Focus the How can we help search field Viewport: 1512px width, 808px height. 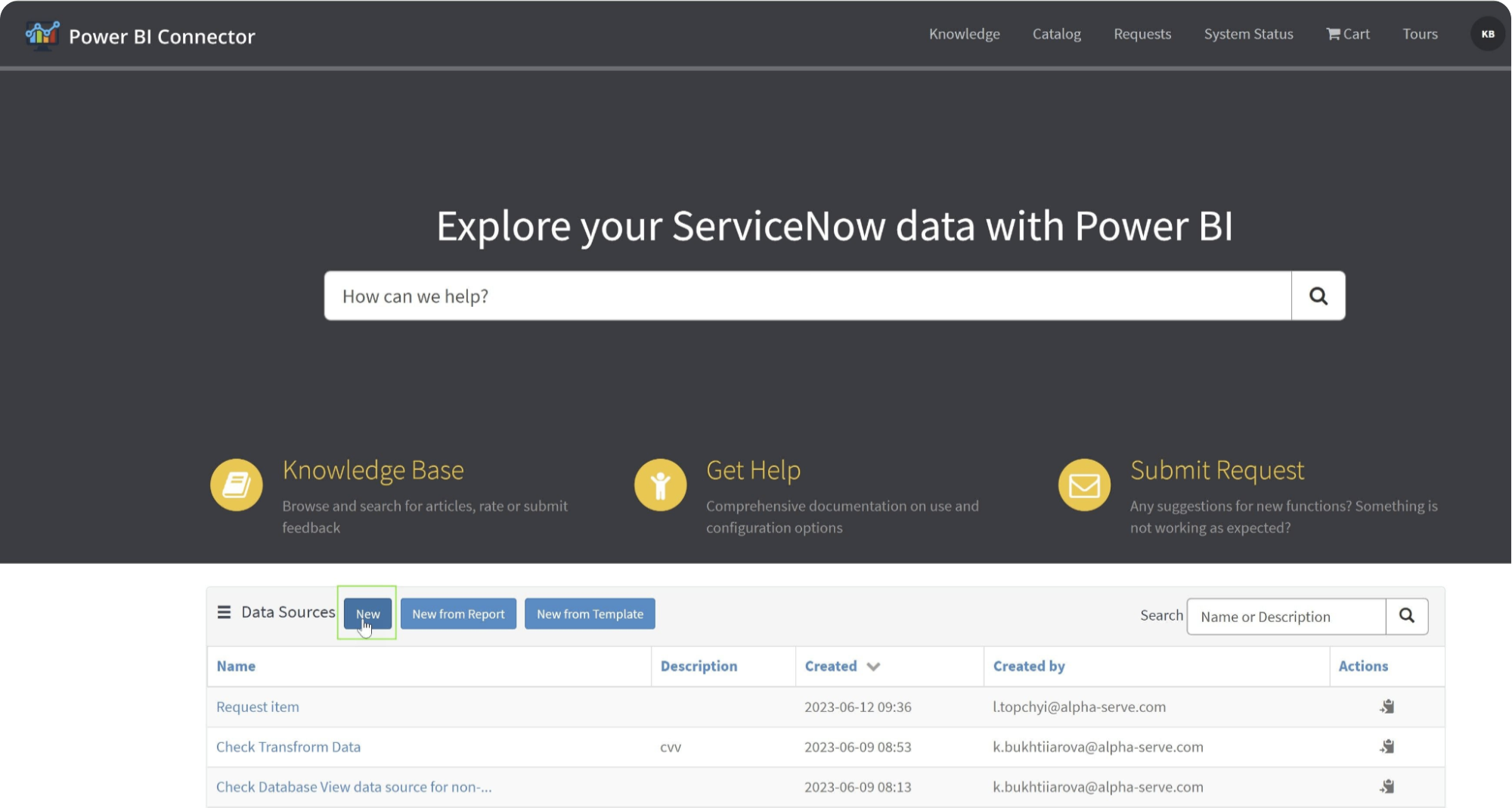tap(807, 296)
